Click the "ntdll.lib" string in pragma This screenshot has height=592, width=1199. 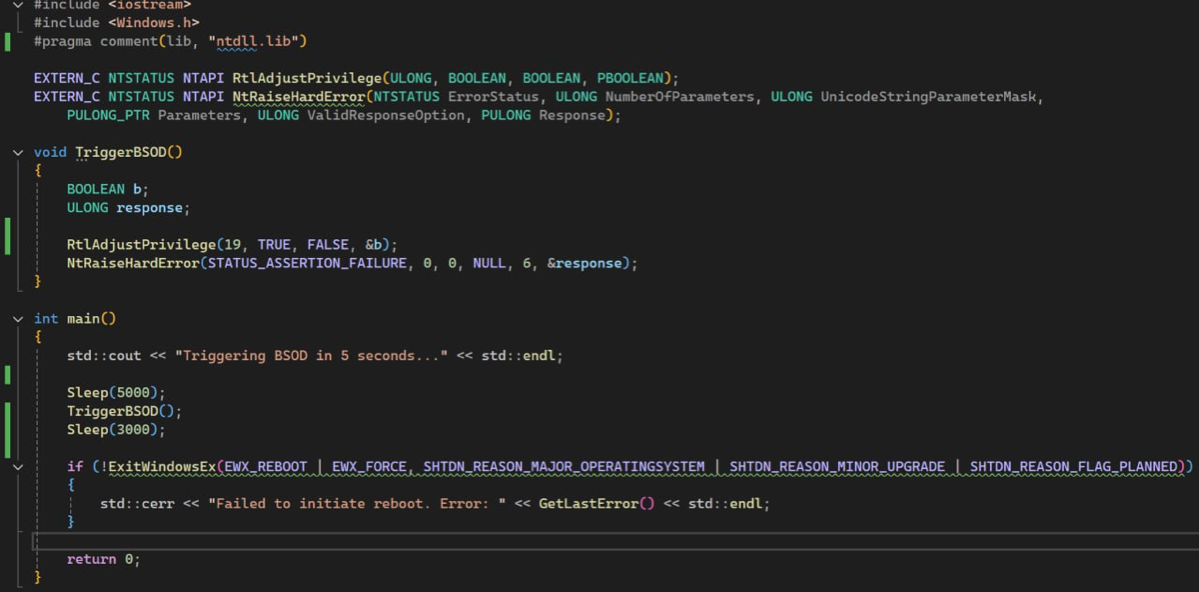pos(257,42)
